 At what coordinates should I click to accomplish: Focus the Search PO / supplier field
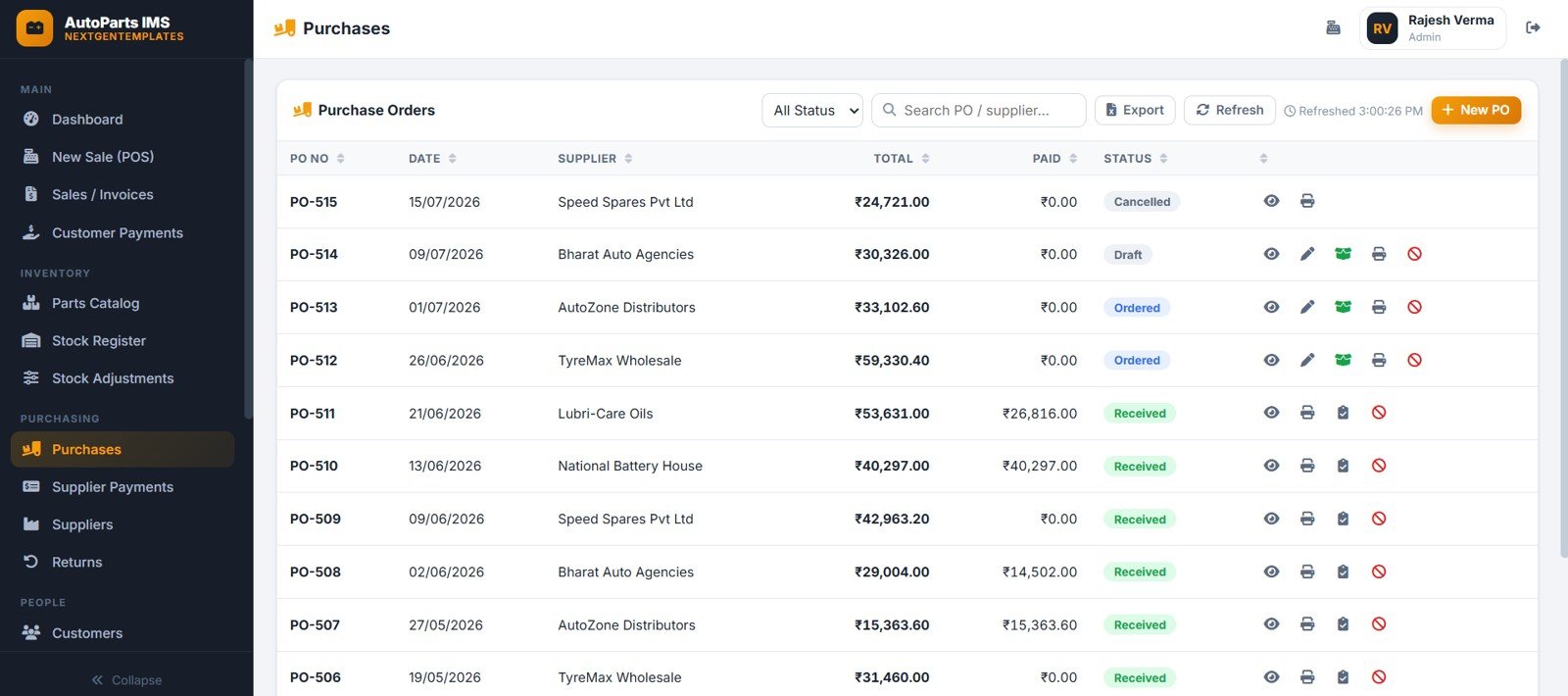(x=978, y=111)
